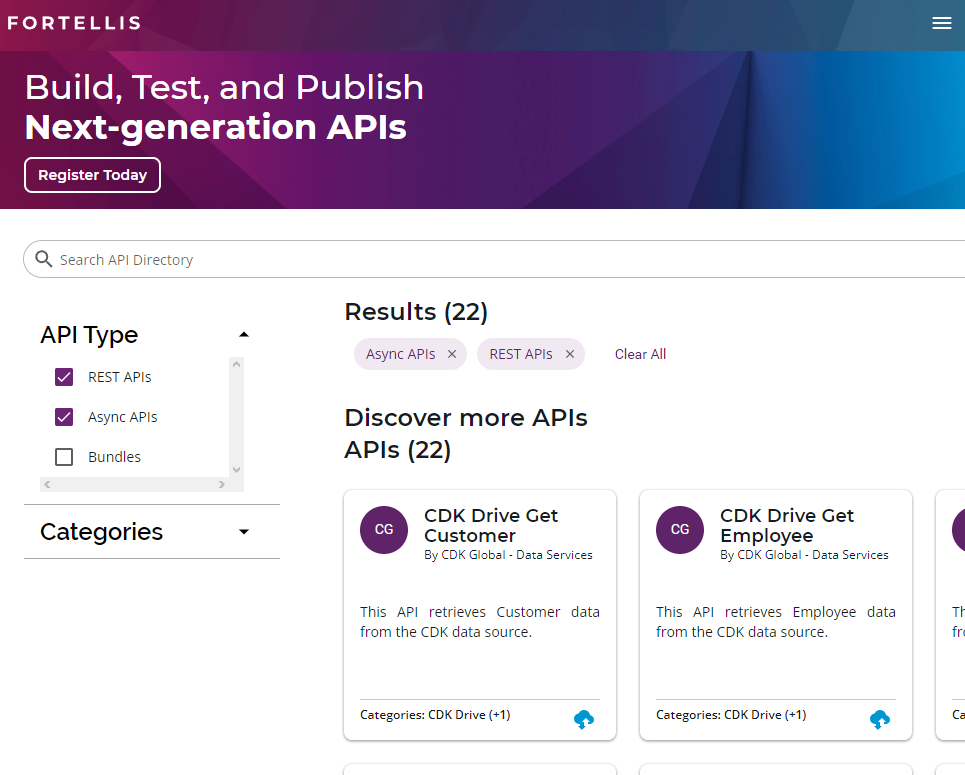Click CG avatar on Get Customer card
Viewport: 965px width, 775px height.
tap(384, 529)
